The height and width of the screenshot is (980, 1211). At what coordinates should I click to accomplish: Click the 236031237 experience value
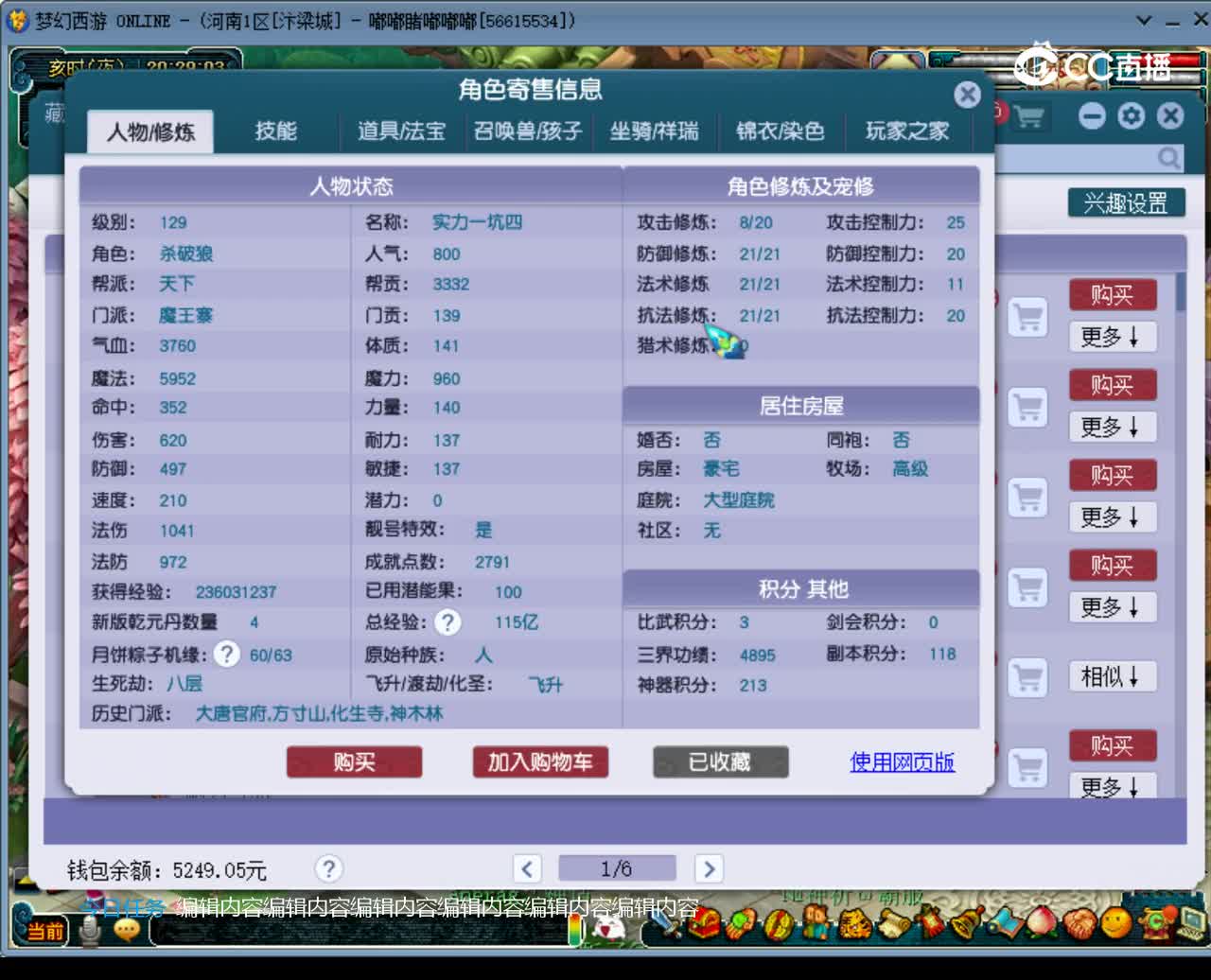coord(237,592)
